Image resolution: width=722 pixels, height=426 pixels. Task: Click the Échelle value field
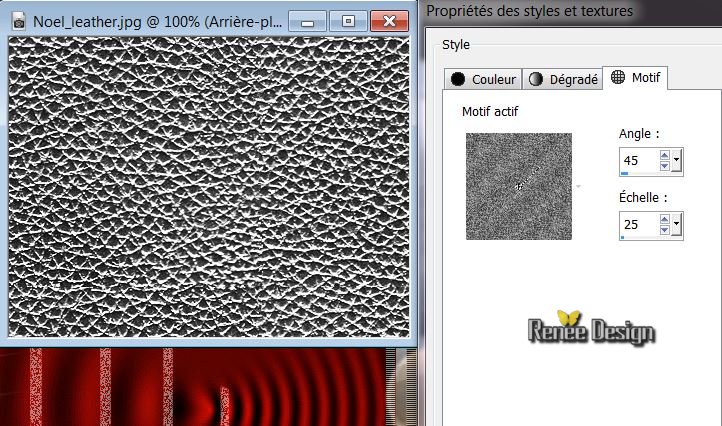pyautogui.click(x=639, y=224)
